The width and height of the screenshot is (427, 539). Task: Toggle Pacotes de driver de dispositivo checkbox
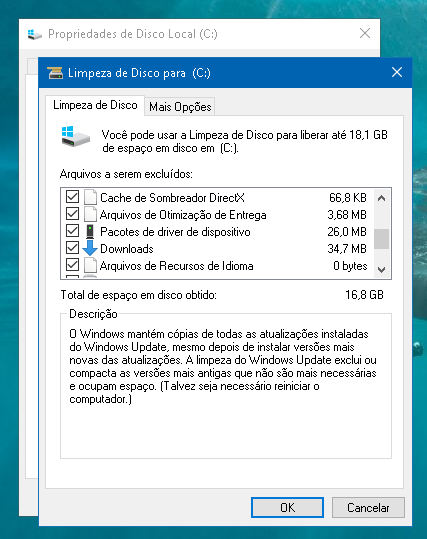(x=73, y=231)
